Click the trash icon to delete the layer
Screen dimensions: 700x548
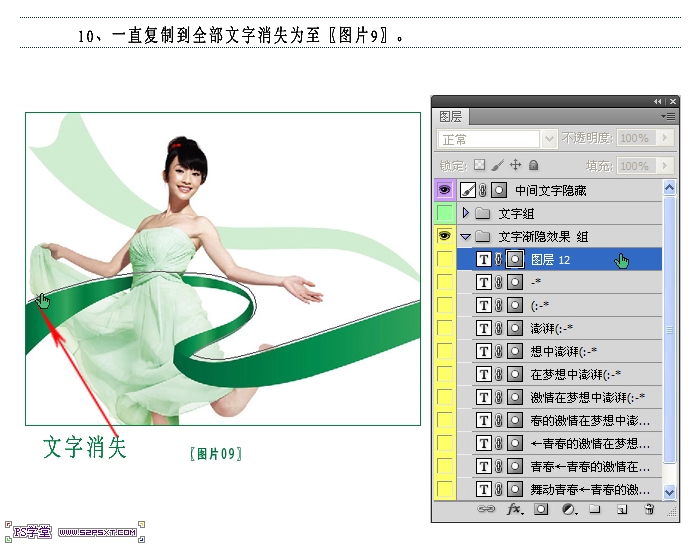tap(650, 509)
